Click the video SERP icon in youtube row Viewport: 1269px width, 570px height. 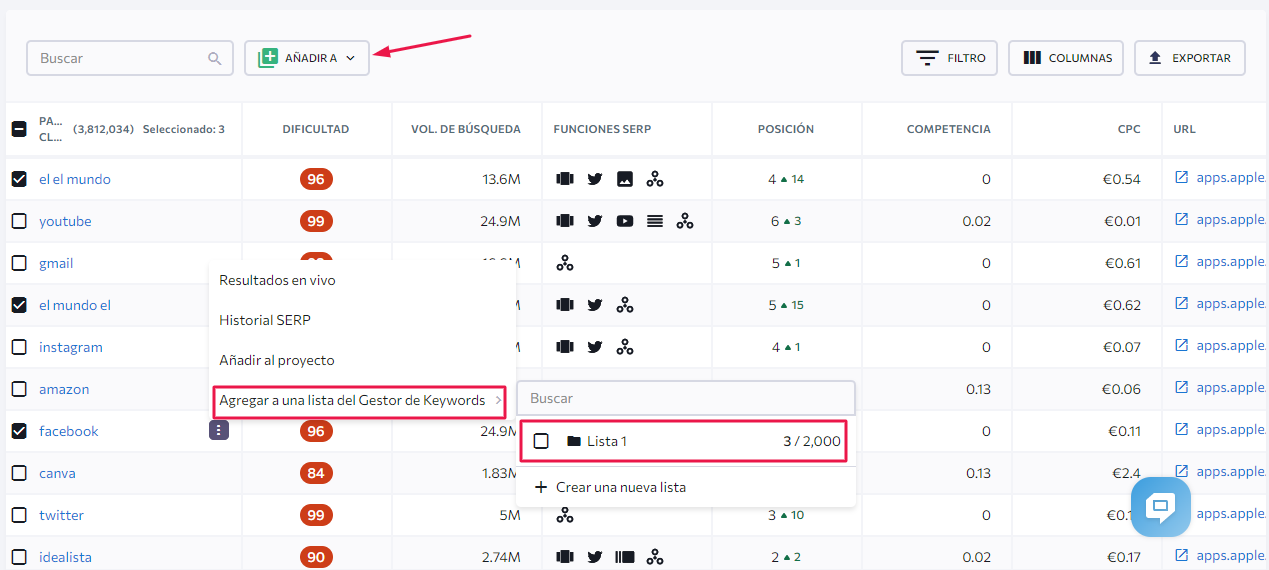pos(625,221)
